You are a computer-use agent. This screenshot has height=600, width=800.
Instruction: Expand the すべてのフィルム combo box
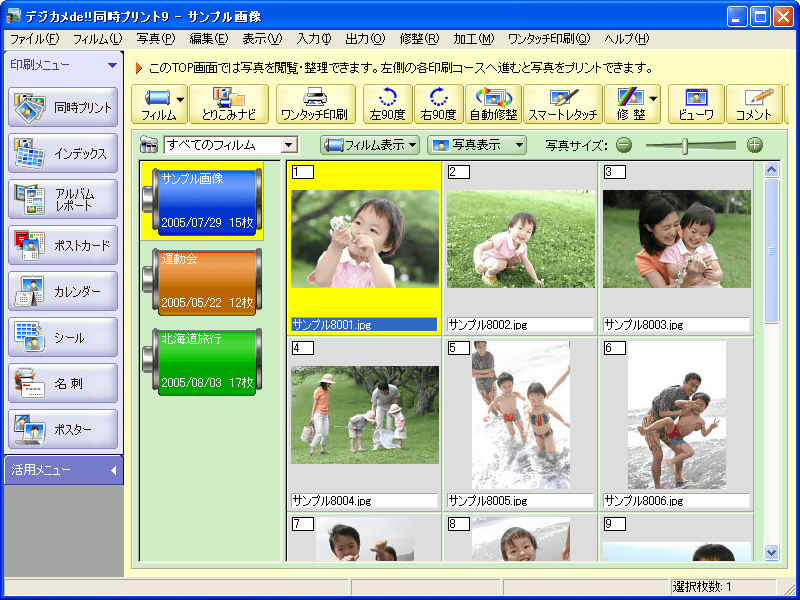click(289, 146)
